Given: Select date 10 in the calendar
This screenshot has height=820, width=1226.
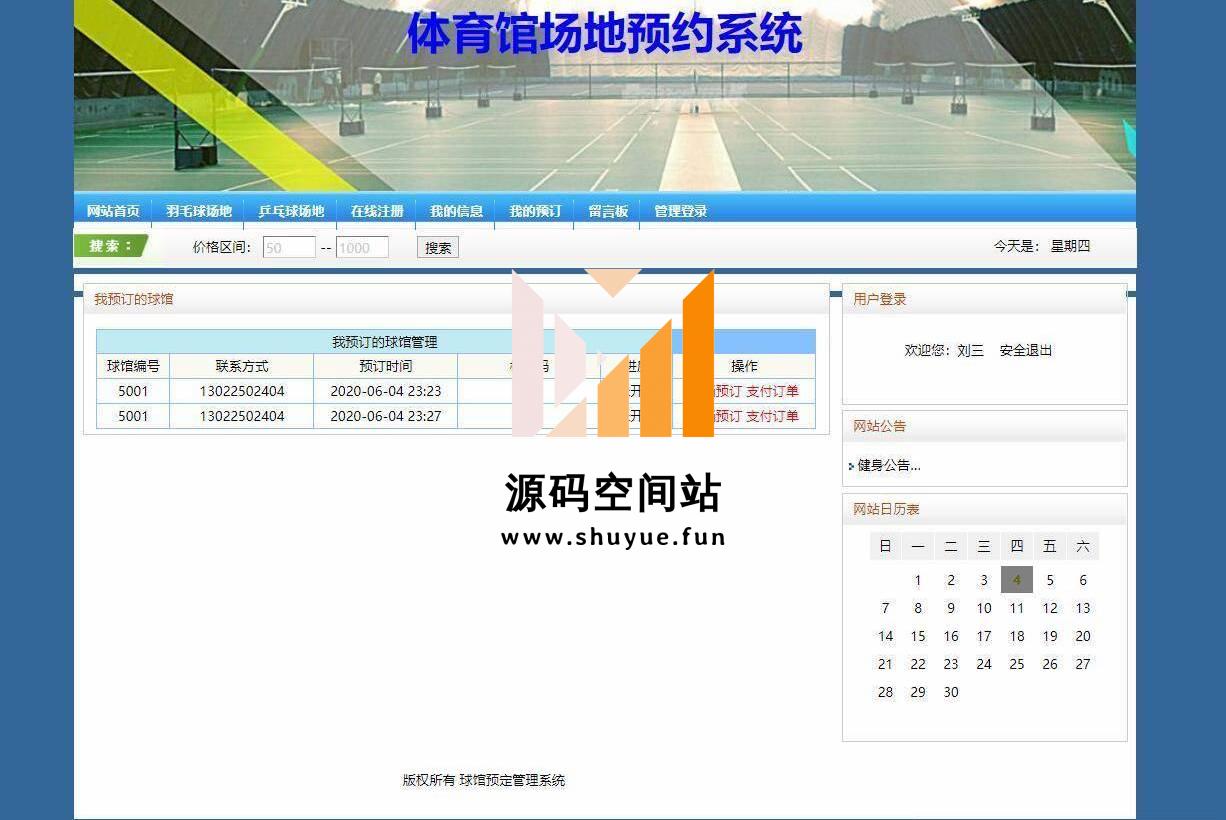Looking at the screenshot, I should click(x=984, y=608).
